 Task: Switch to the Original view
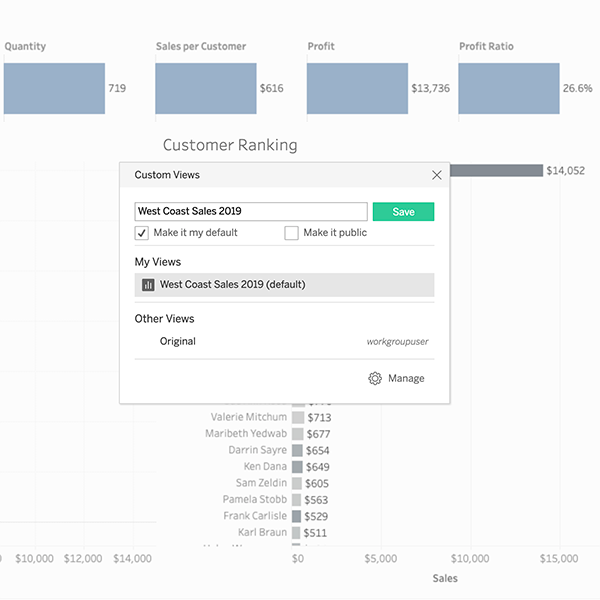(178, 342)
